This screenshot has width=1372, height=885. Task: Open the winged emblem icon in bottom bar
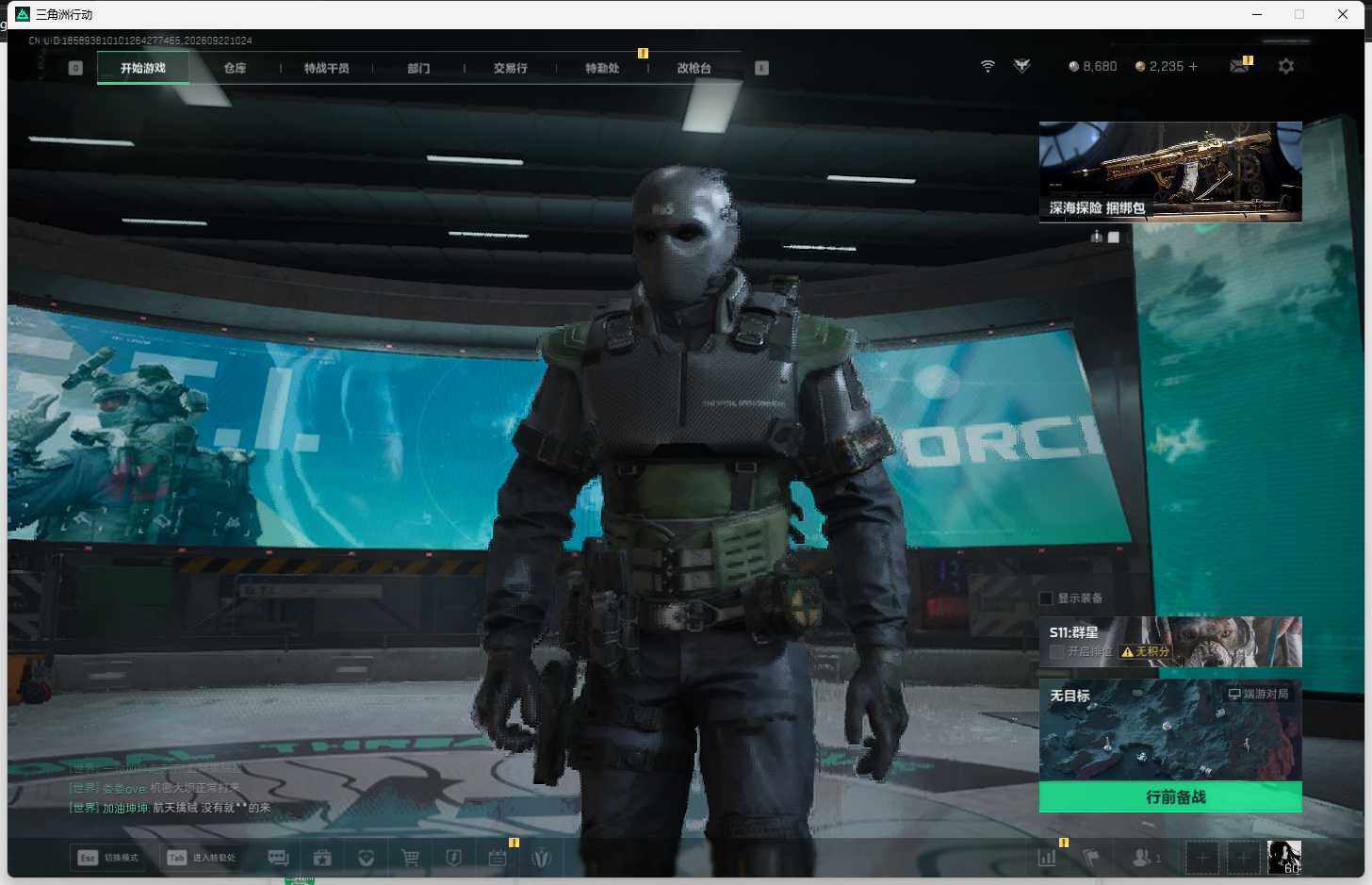pos(541,858)
